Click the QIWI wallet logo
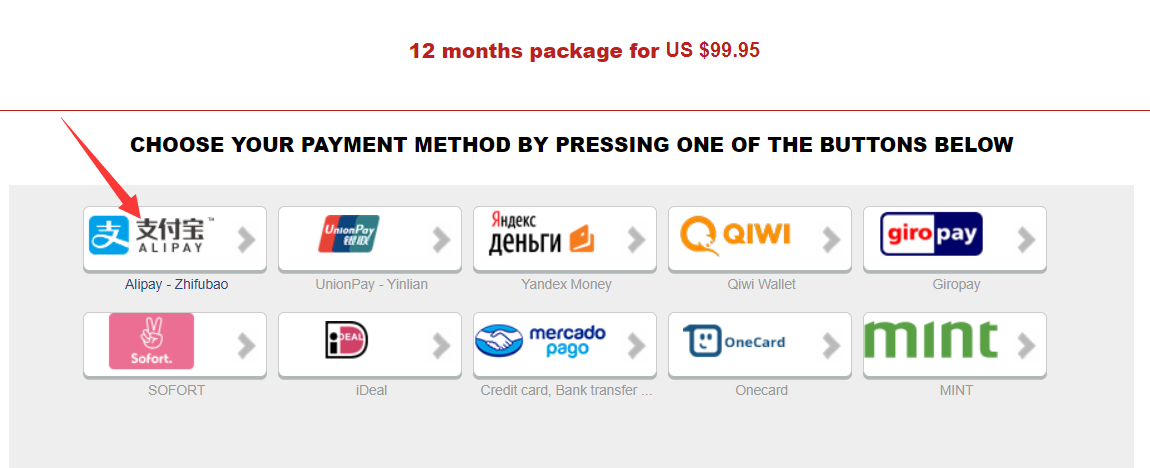Image resolution: width=1150 pixels, height=468 pixels. coord(735,235)
